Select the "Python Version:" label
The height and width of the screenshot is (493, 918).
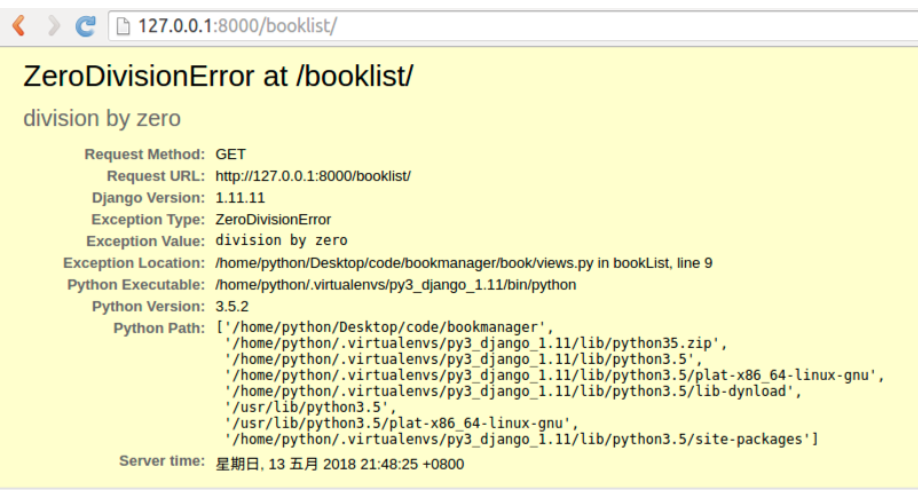tap(149, 306)
